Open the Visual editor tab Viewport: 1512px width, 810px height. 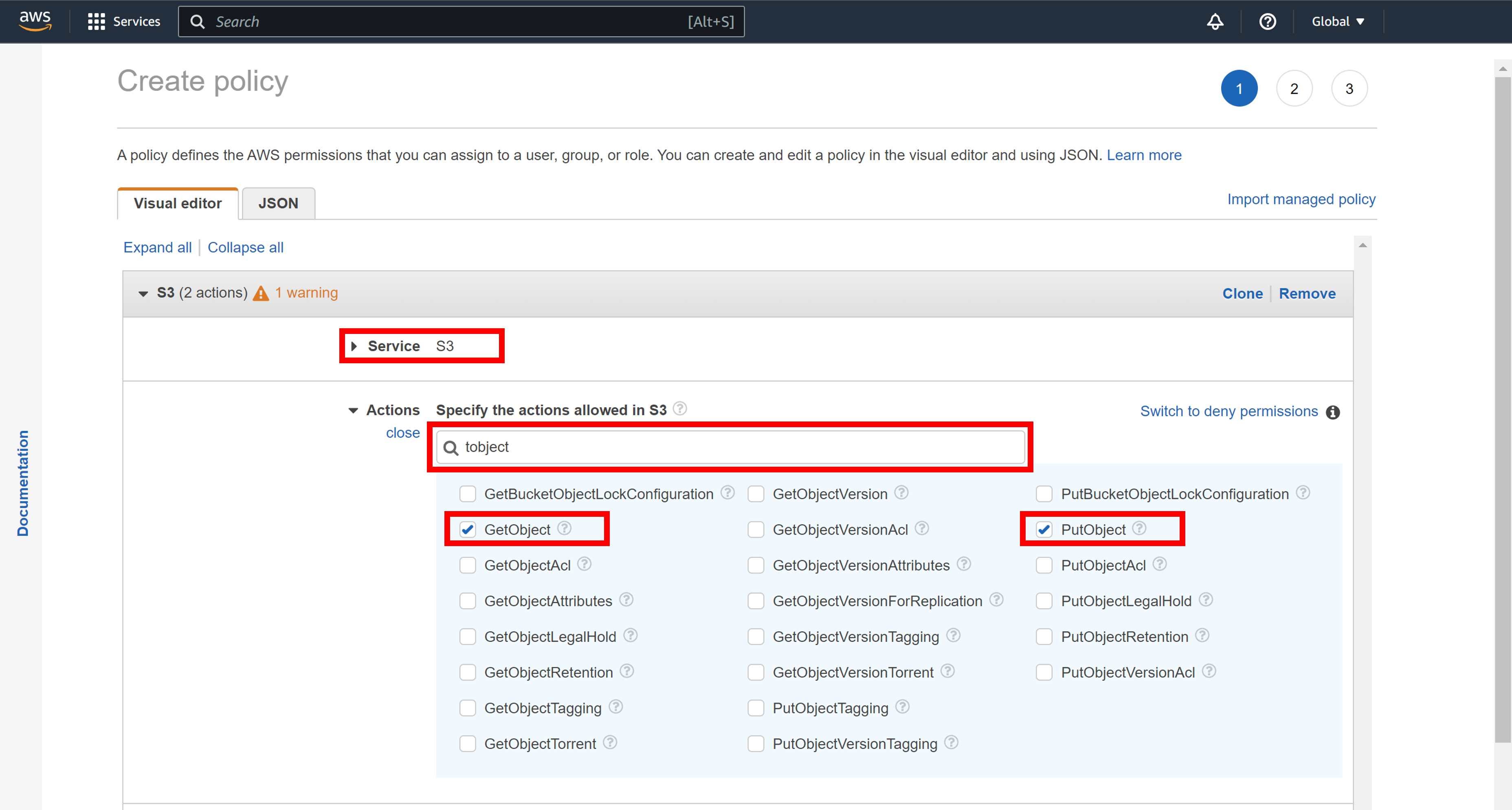click(177, 203)
